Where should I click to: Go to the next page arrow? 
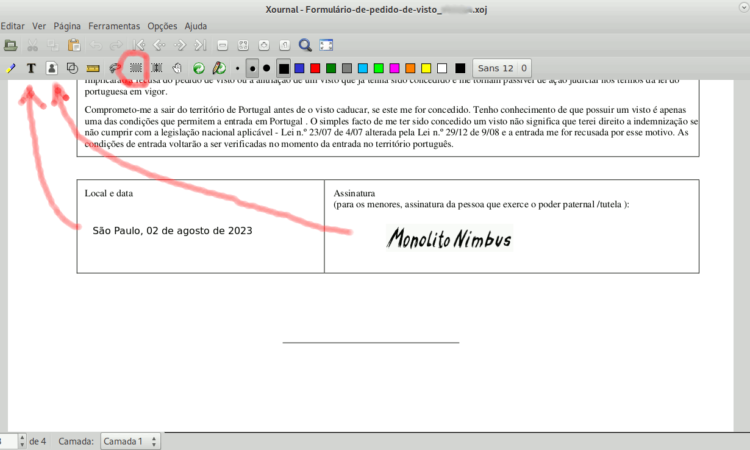click(180, 45)
